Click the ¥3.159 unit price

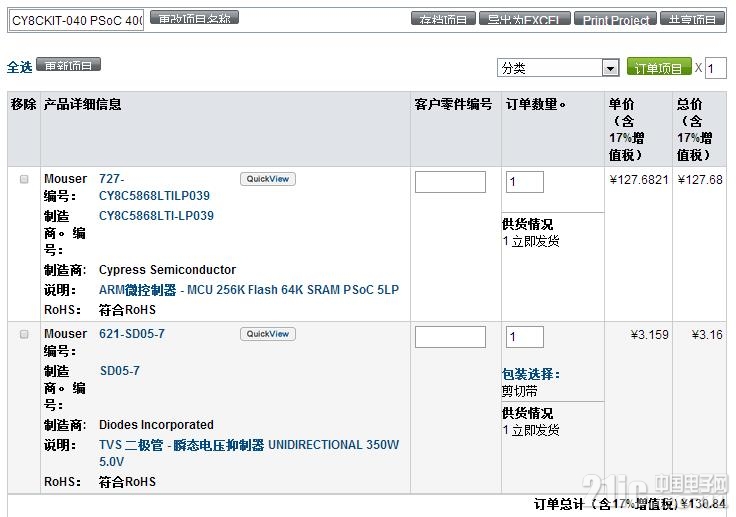pyautogui.click(x=650, y=335)
